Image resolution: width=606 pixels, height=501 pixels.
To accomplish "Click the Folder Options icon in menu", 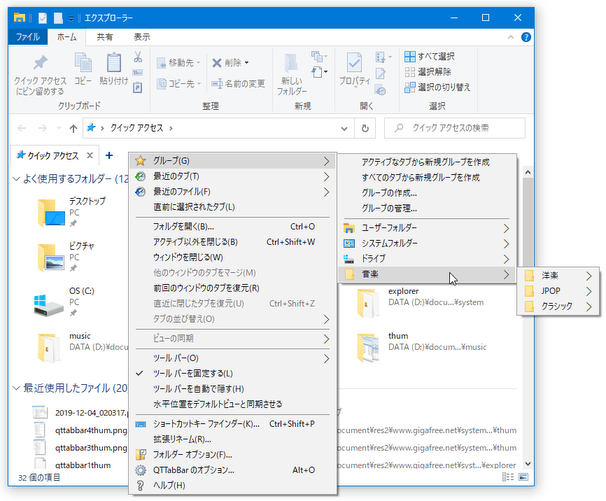I will [x=141, y=455].
